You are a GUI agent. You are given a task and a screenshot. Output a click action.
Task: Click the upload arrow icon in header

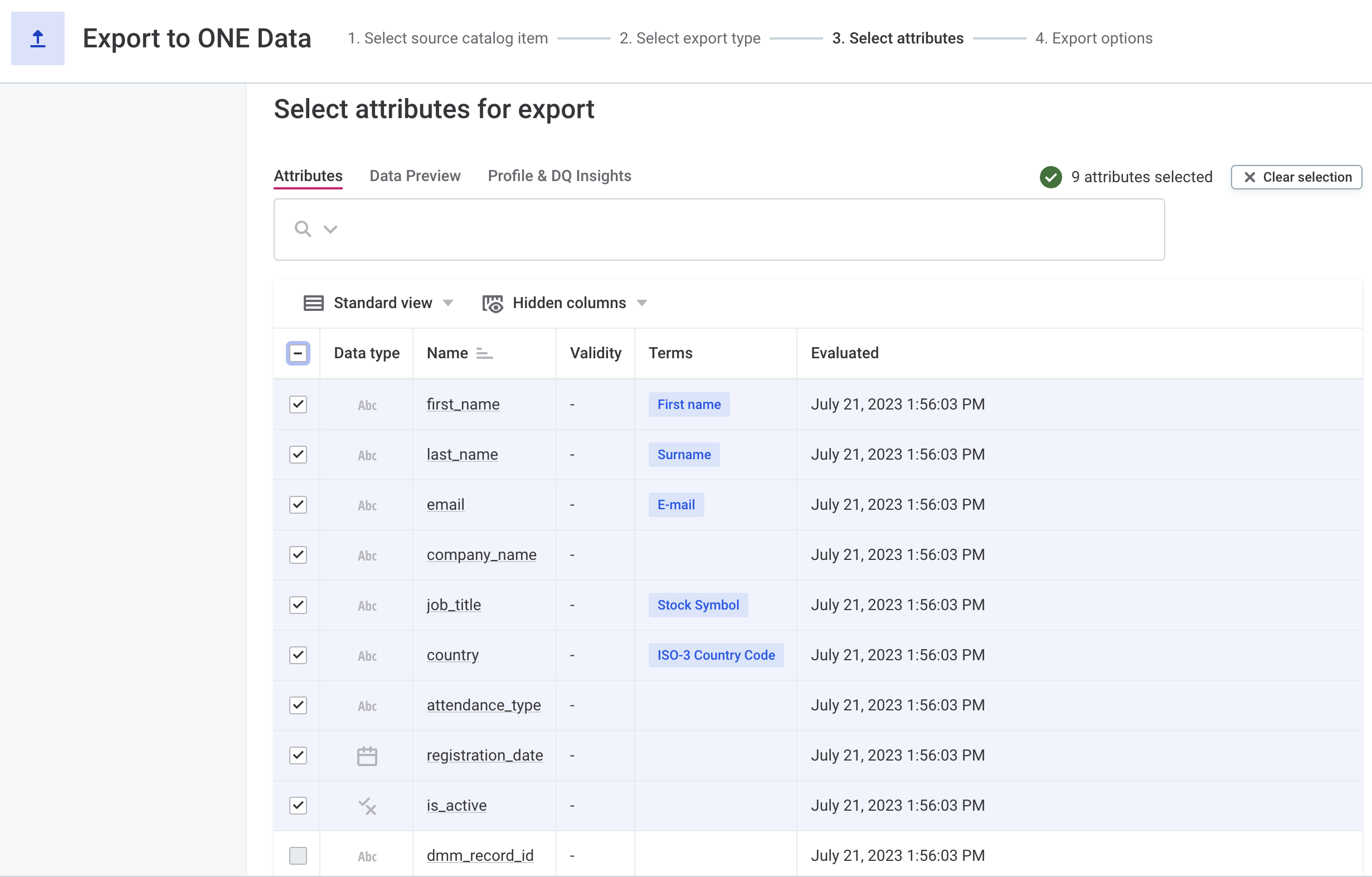click(x=37, y=38)
